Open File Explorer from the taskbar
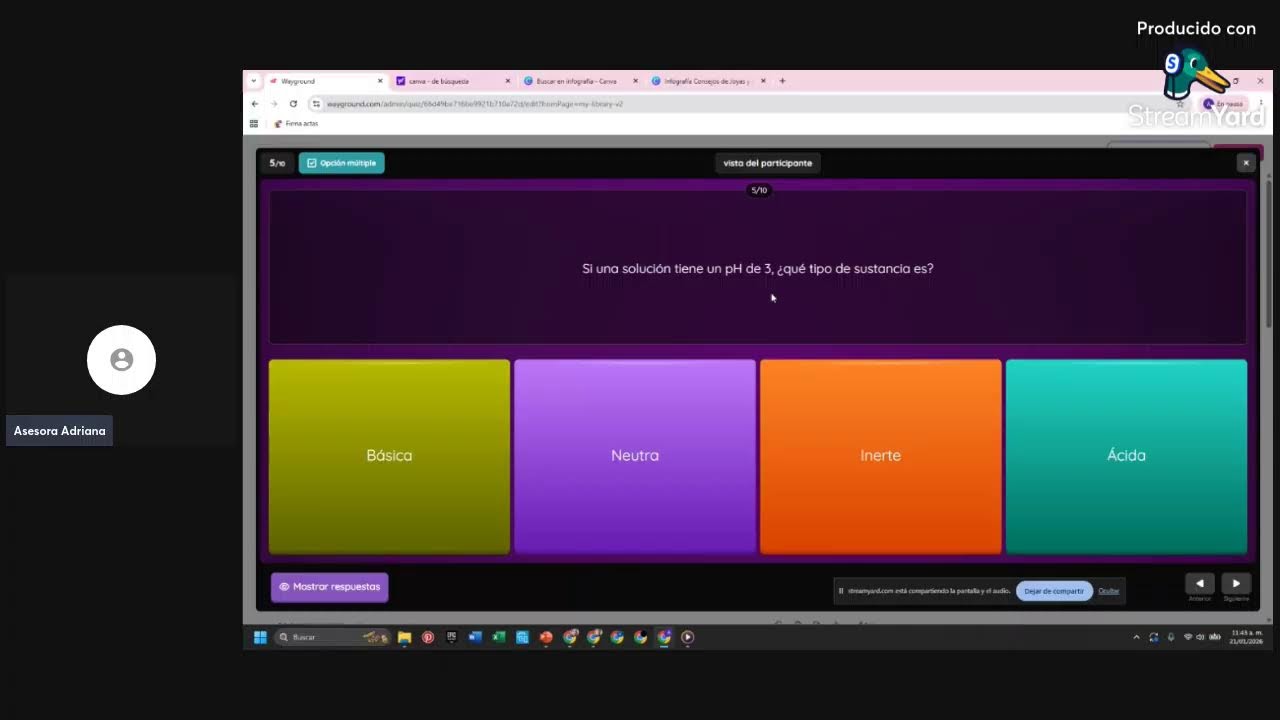This screenshot has height=720, width=1280. coord(404,637)
